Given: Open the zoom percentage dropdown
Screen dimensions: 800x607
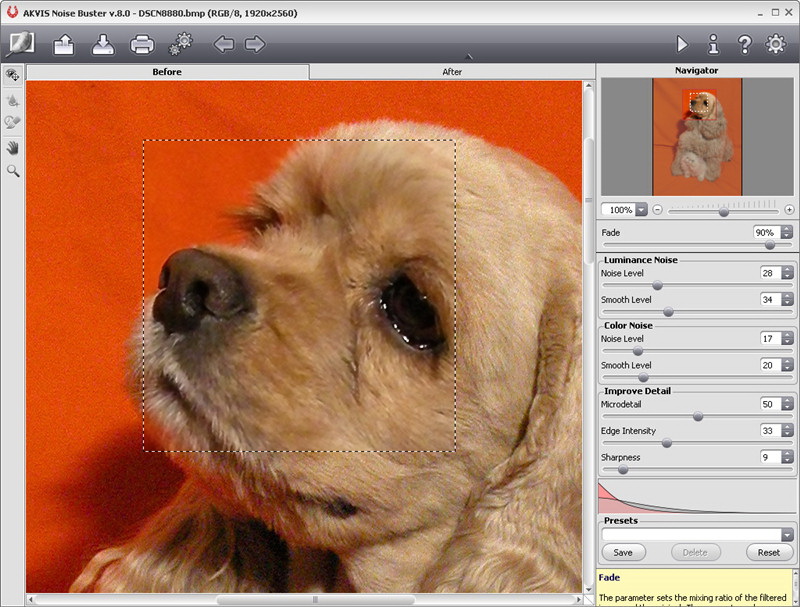Looking at the screenshot, I should (641, 210).
